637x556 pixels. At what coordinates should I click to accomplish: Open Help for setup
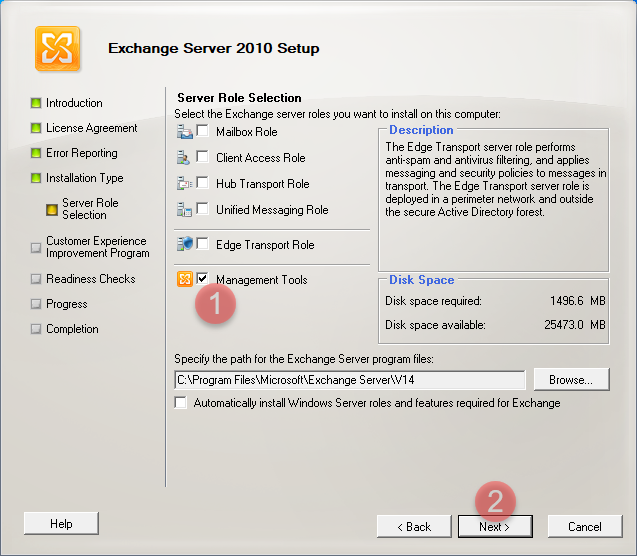click(x=61, y=524)
